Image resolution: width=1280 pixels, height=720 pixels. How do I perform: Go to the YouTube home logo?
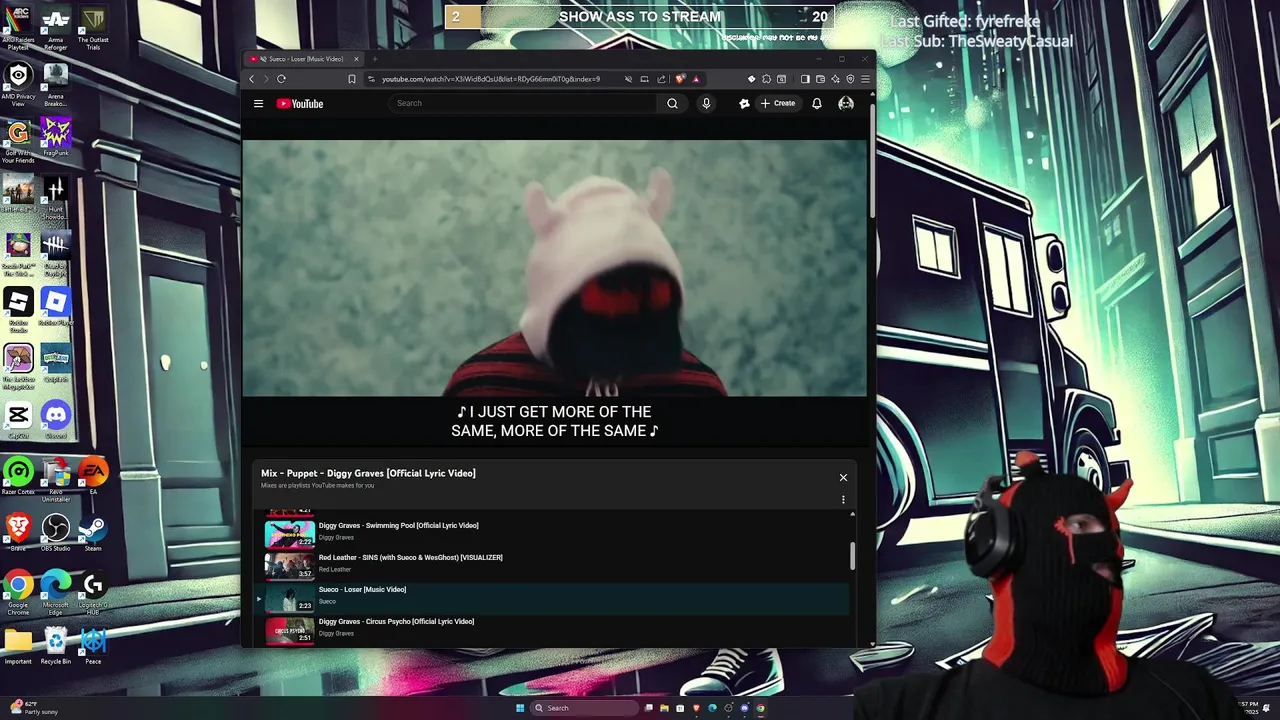click(x=300, y=103)
